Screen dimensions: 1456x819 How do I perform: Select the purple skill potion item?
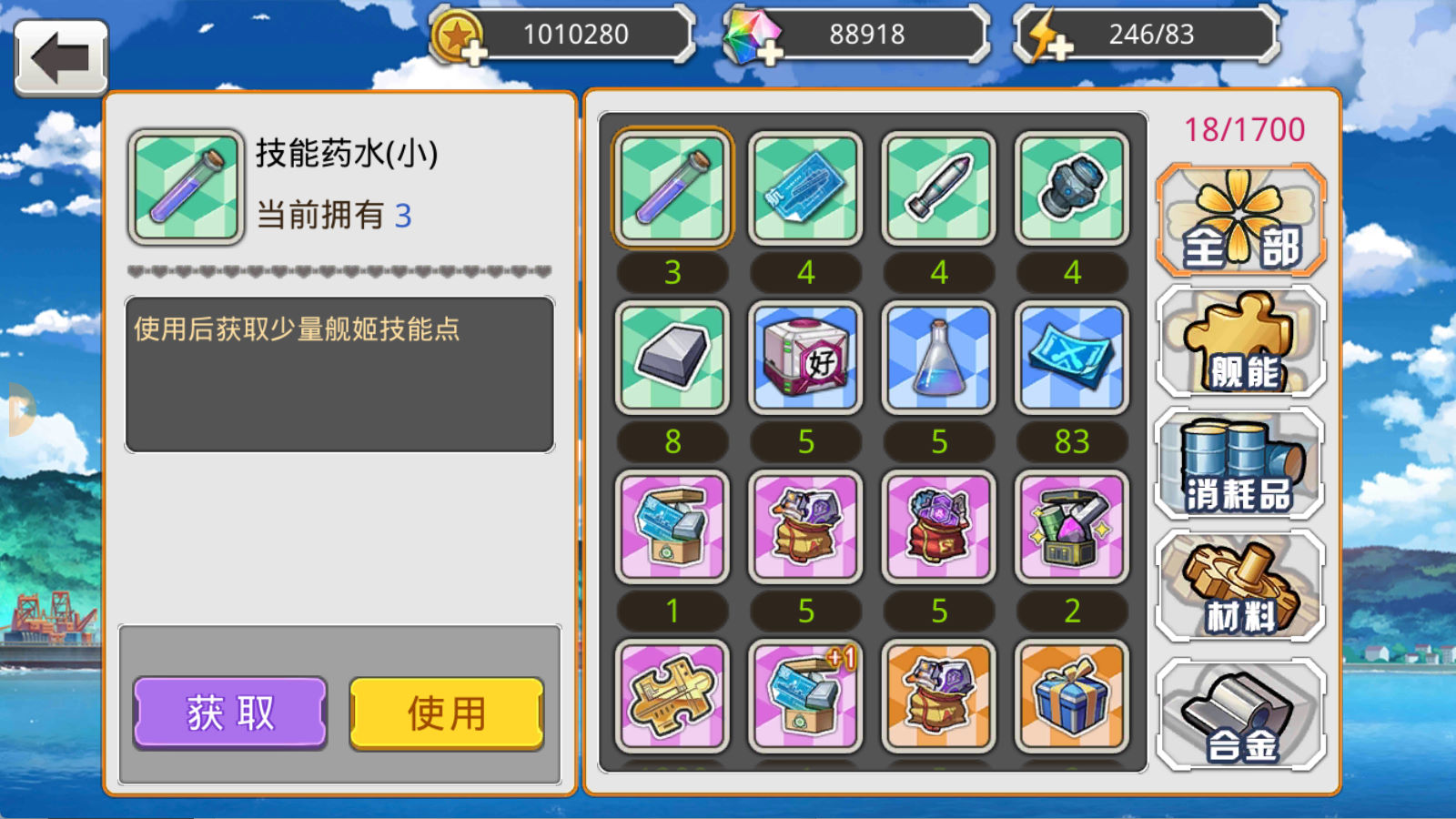click(672, 187)
